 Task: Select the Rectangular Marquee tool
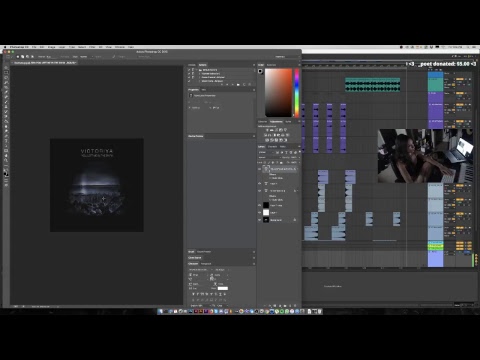click(x=6, y=72)
